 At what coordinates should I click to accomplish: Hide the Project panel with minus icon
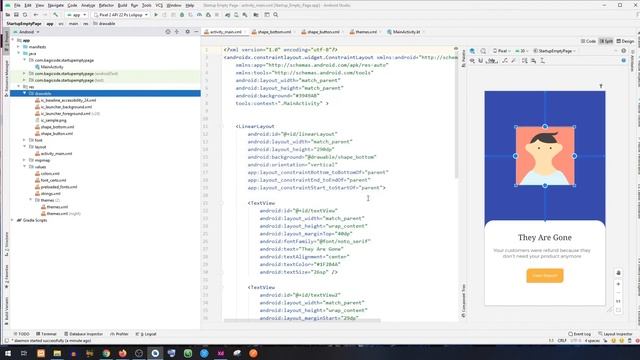[x=196, y=31]
